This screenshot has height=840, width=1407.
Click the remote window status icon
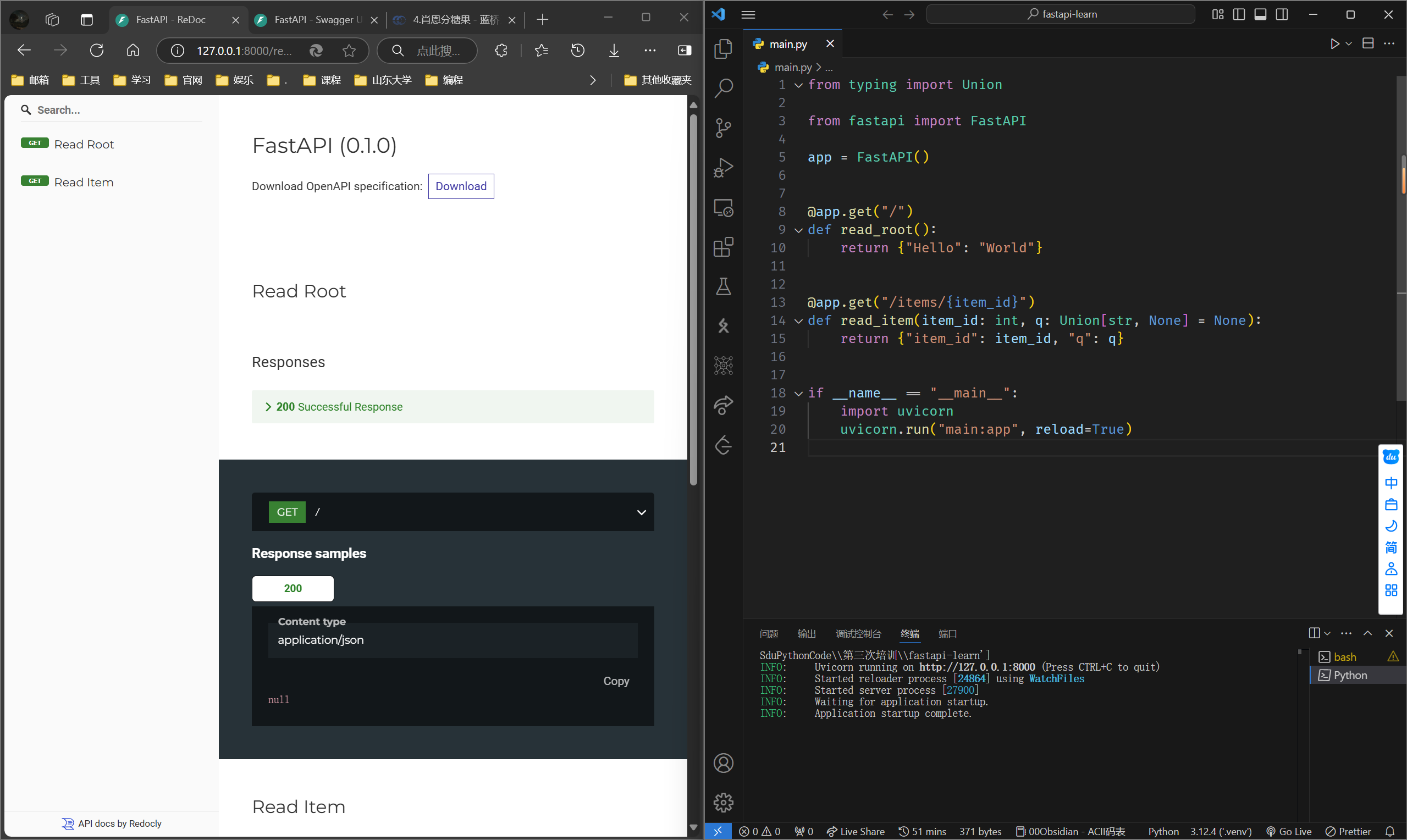(x=718, y=831)
